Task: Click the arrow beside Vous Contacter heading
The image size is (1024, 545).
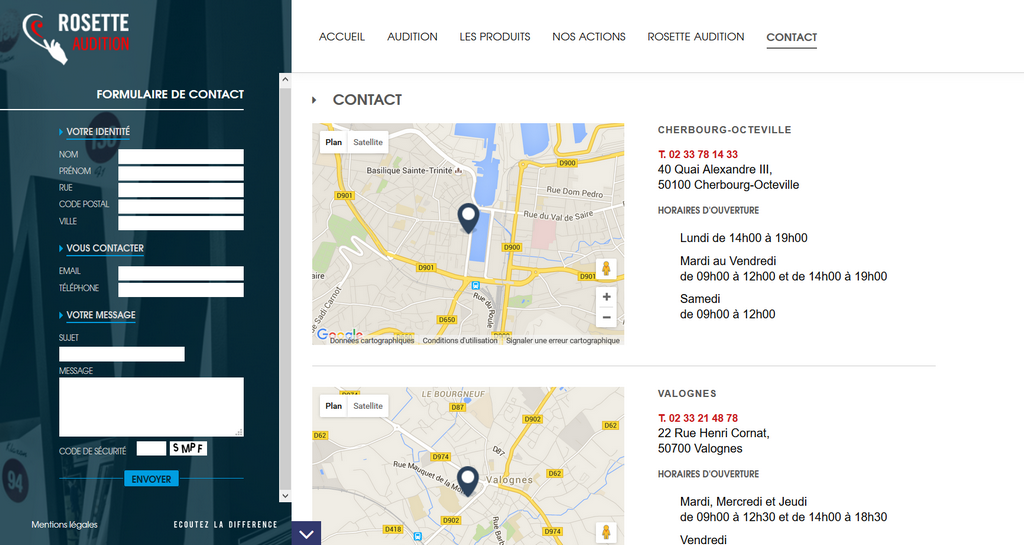Action: [61, 248]
